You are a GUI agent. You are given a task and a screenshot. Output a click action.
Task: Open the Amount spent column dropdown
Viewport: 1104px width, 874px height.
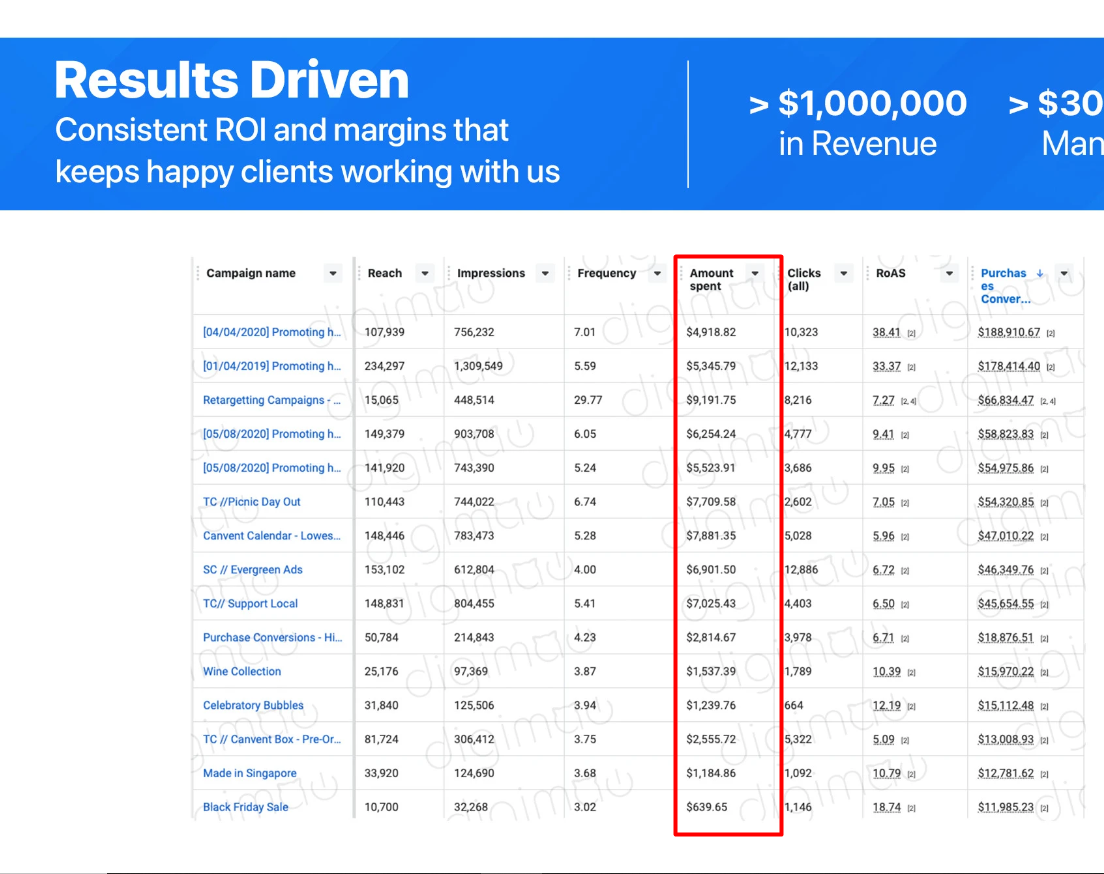click(755, 274)
